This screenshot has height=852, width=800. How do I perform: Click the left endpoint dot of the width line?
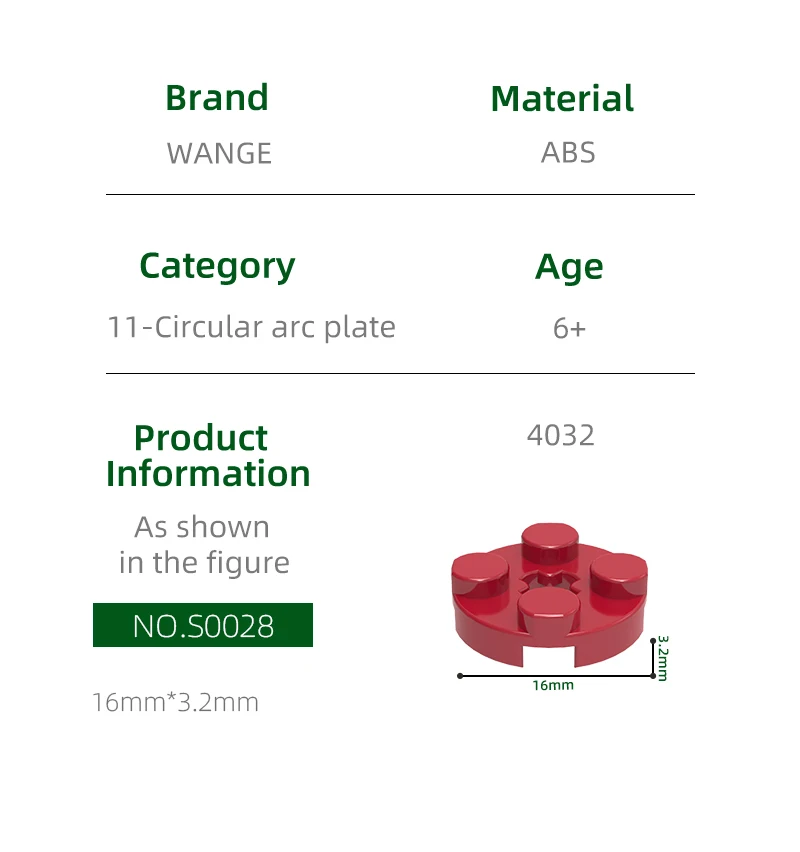(x=460, y=676)
